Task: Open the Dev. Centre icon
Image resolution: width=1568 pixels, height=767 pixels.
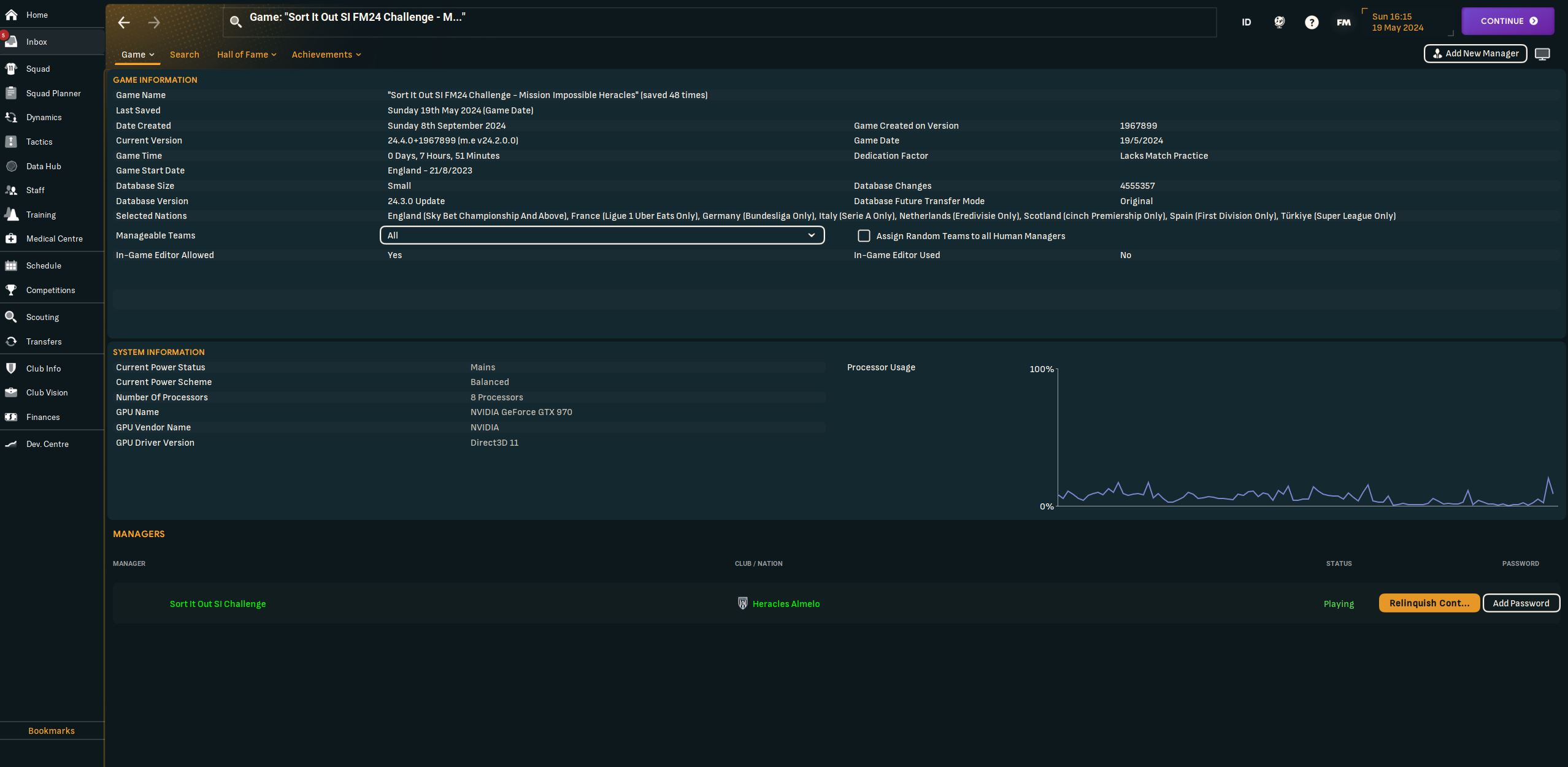Action: click(x=11, y=444)
